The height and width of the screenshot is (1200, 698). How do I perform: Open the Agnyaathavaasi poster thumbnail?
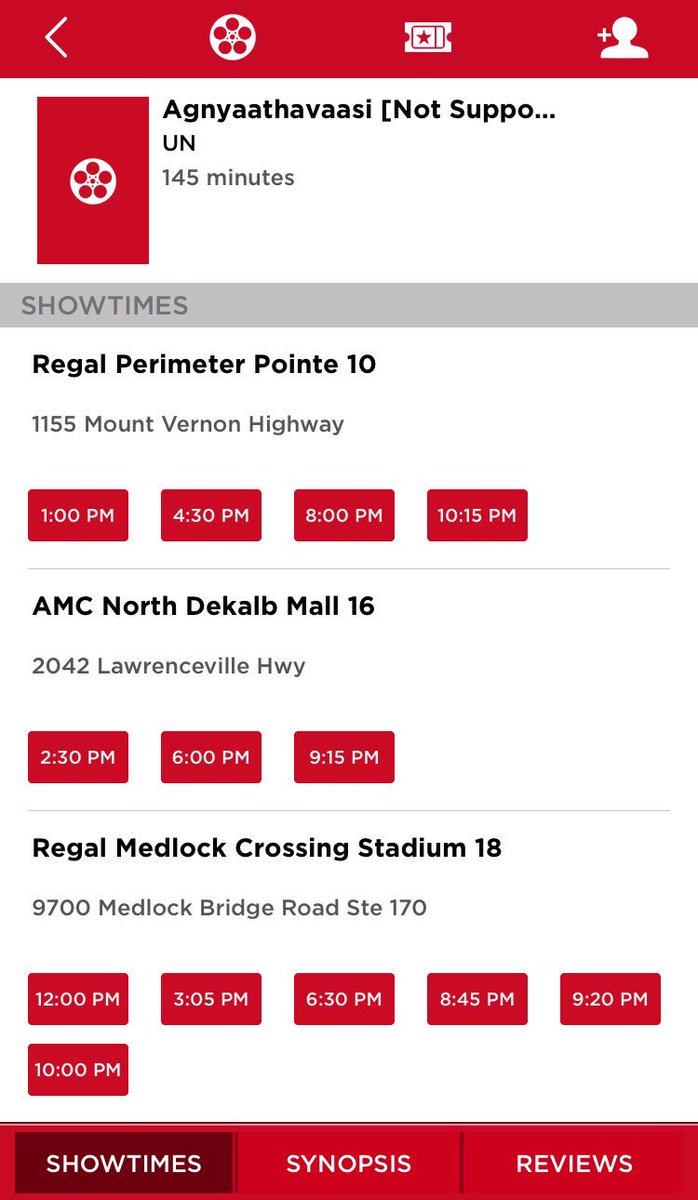point(93,180)
